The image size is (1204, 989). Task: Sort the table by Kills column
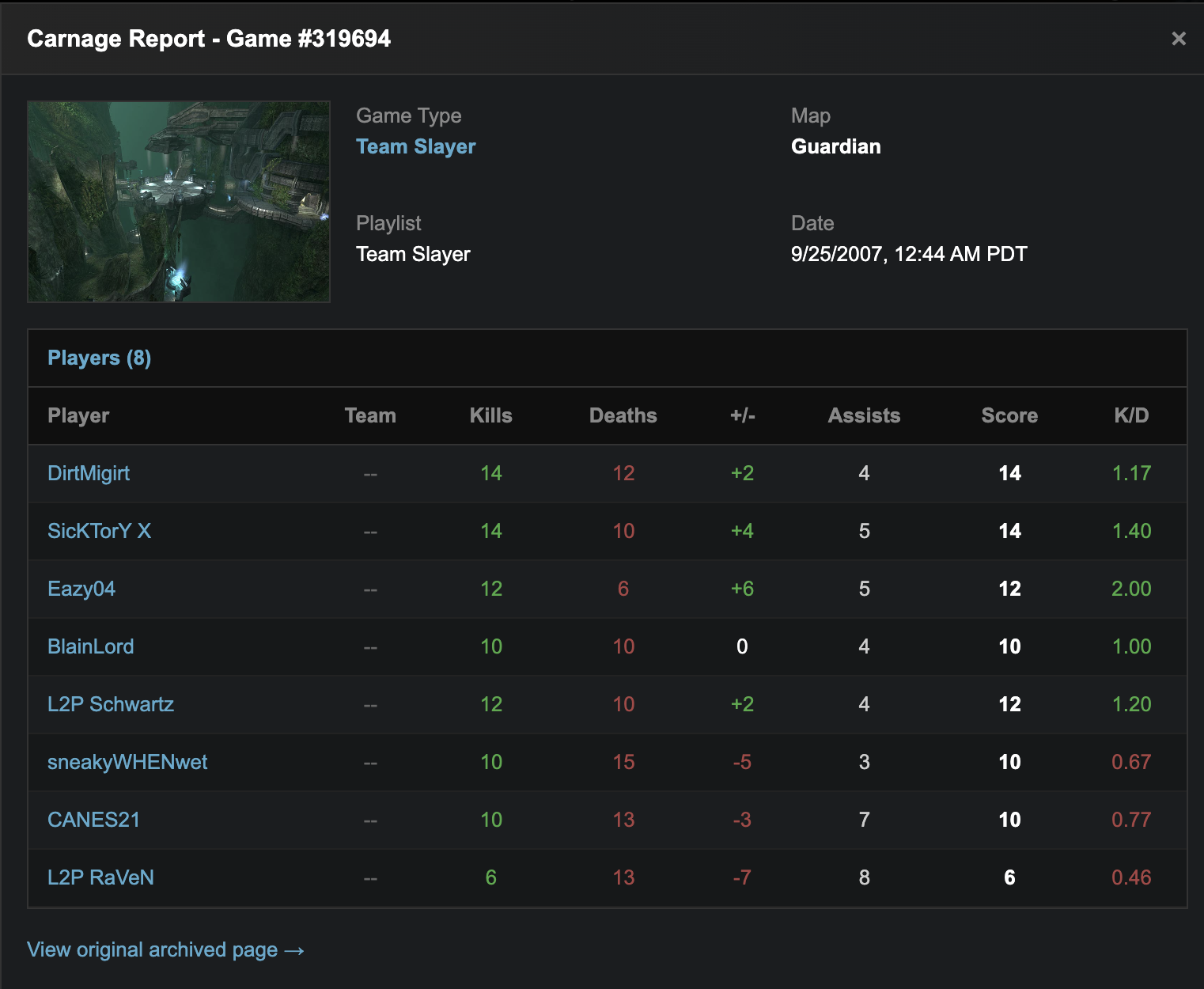pyautogui.click(x=490, y=415)
